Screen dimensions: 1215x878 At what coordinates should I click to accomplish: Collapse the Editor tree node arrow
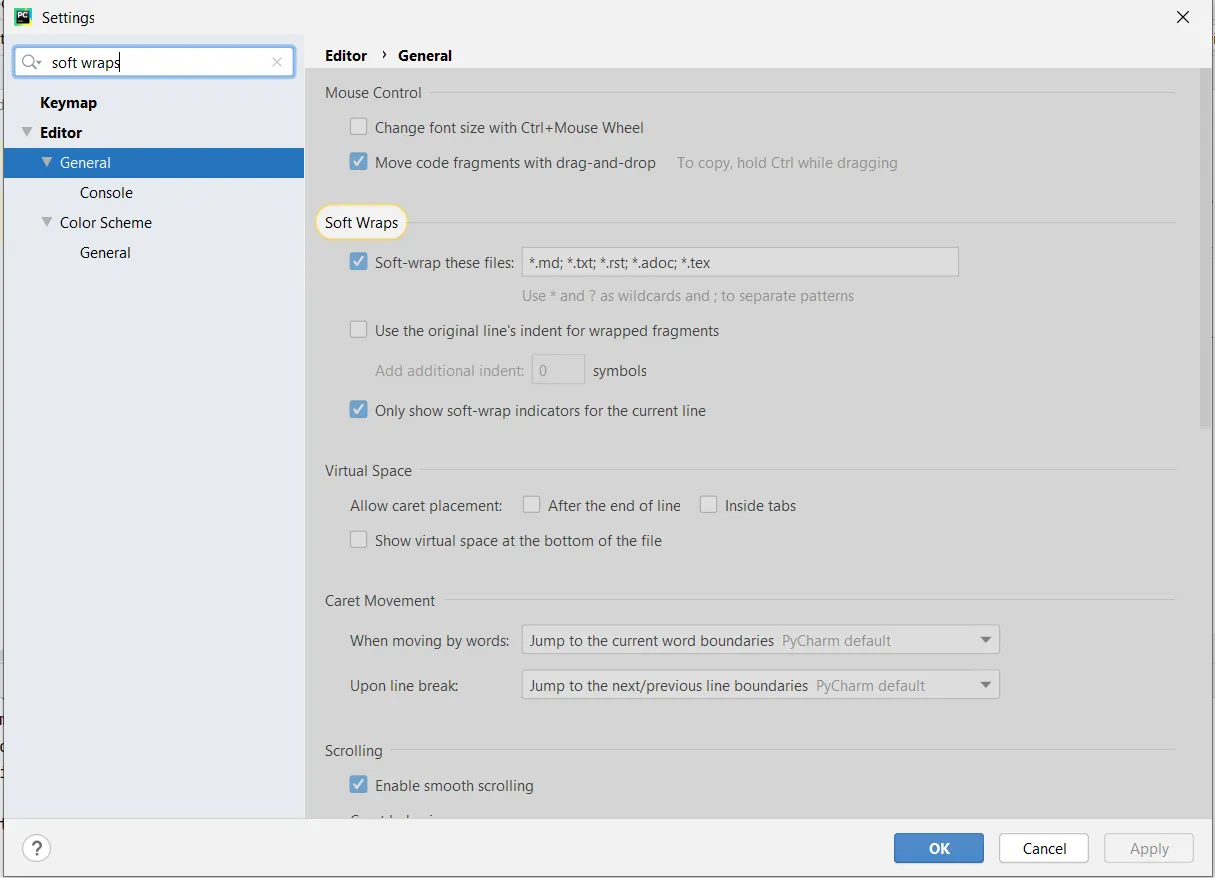pos(27,132)
